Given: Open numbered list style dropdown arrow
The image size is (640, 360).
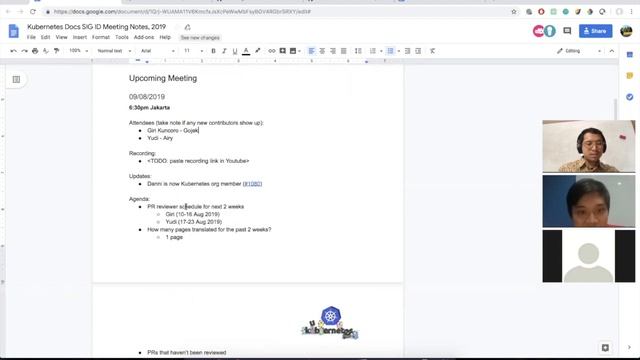Looking at the screenshot, I should point(381,51).
